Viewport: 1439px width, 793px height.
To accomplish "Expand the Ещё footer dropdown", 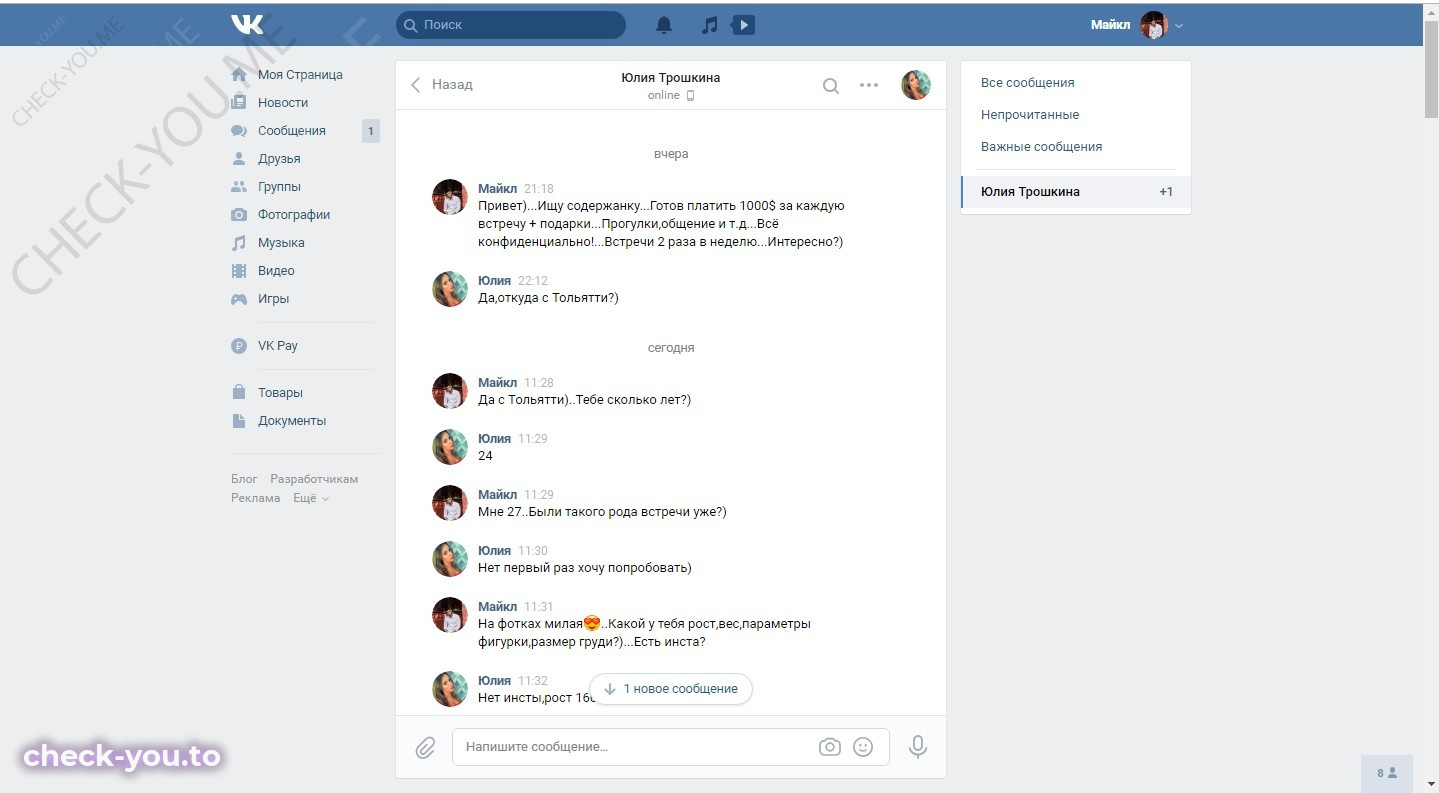I will tap(310, 498).
